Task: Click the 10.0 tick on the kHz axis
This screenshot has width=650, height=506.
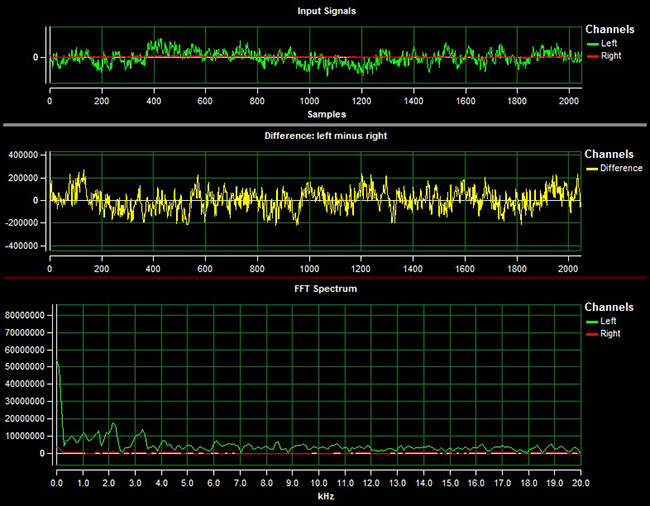Action: (318, 483)
